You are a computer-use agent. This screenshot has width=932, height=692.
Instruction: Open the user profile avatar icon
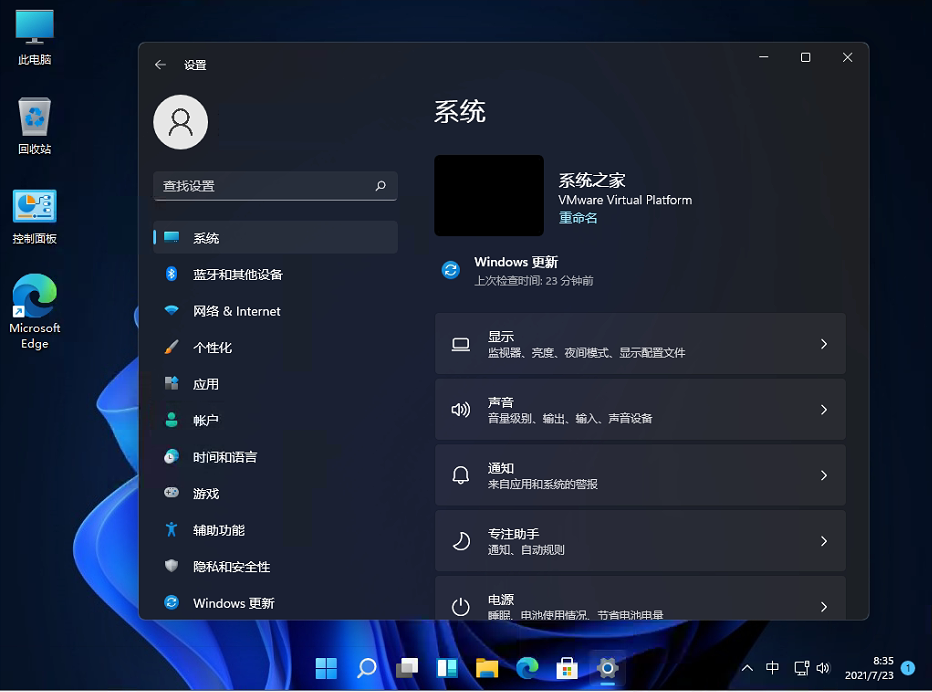[180, 122]
